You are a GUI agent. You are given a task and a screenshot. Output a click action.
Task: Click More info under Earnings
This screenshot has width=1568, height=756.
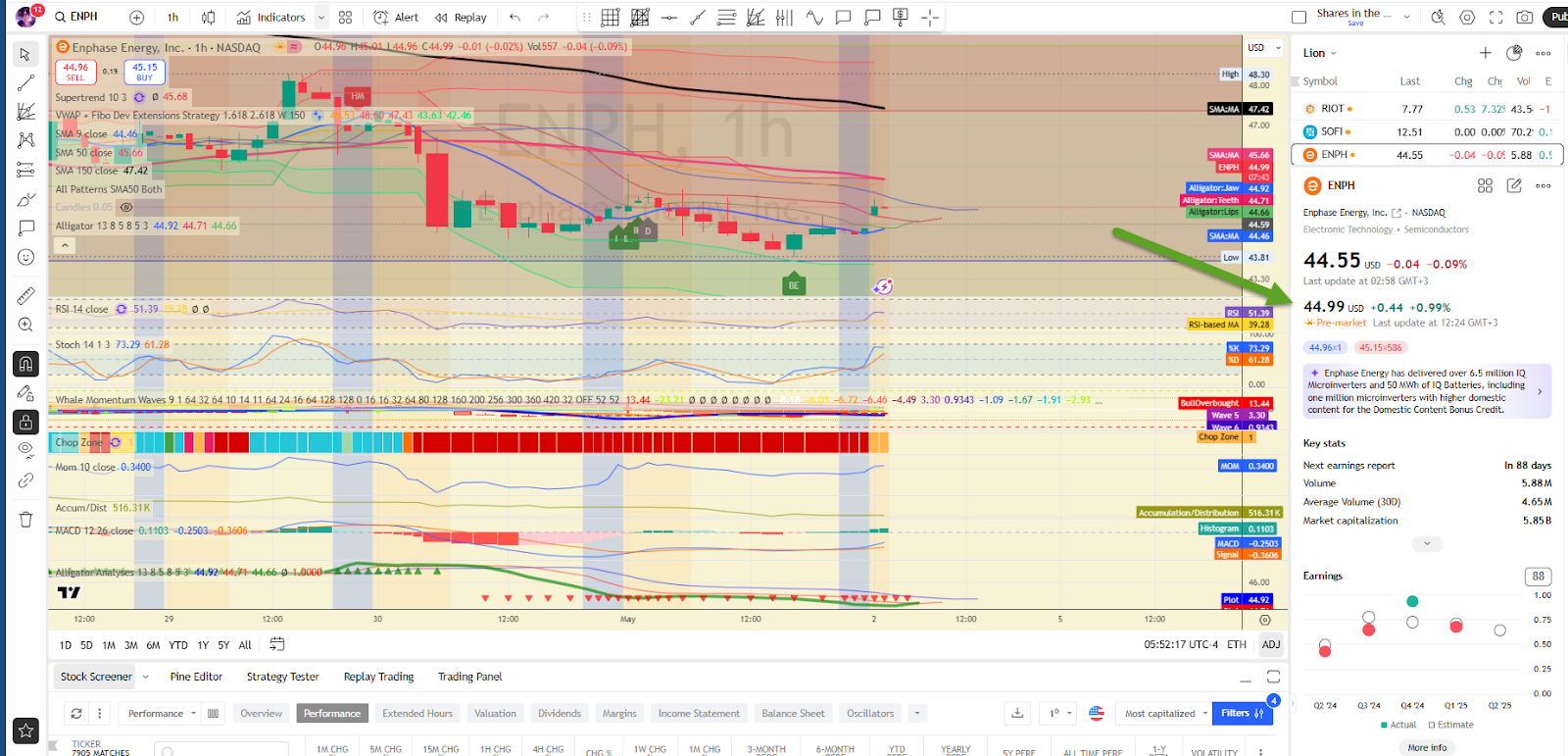click(x=1427, y=747)
